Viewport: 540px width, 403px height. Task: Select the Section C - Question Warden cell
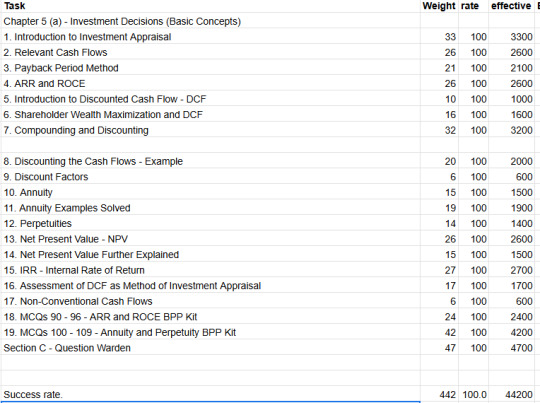(x=210, y=348)
